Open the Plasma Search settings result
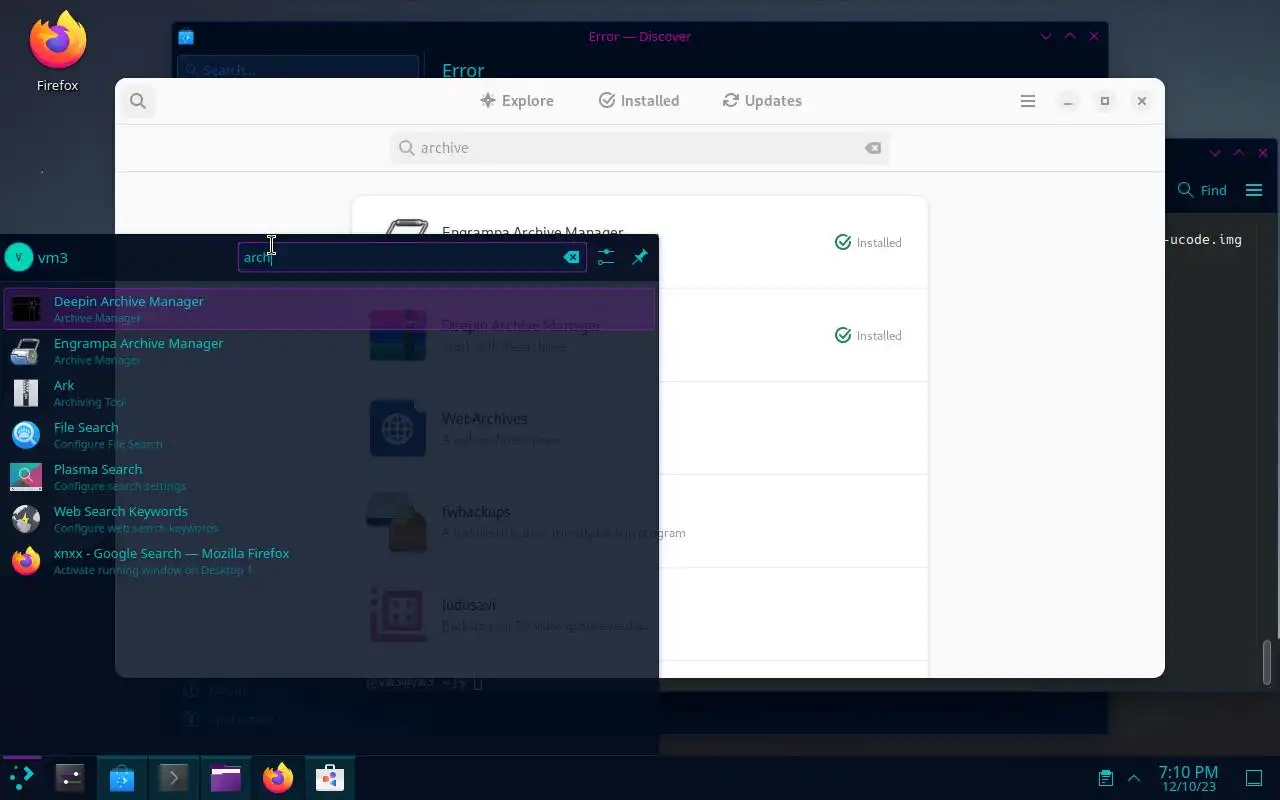 [x=329, y=477]
